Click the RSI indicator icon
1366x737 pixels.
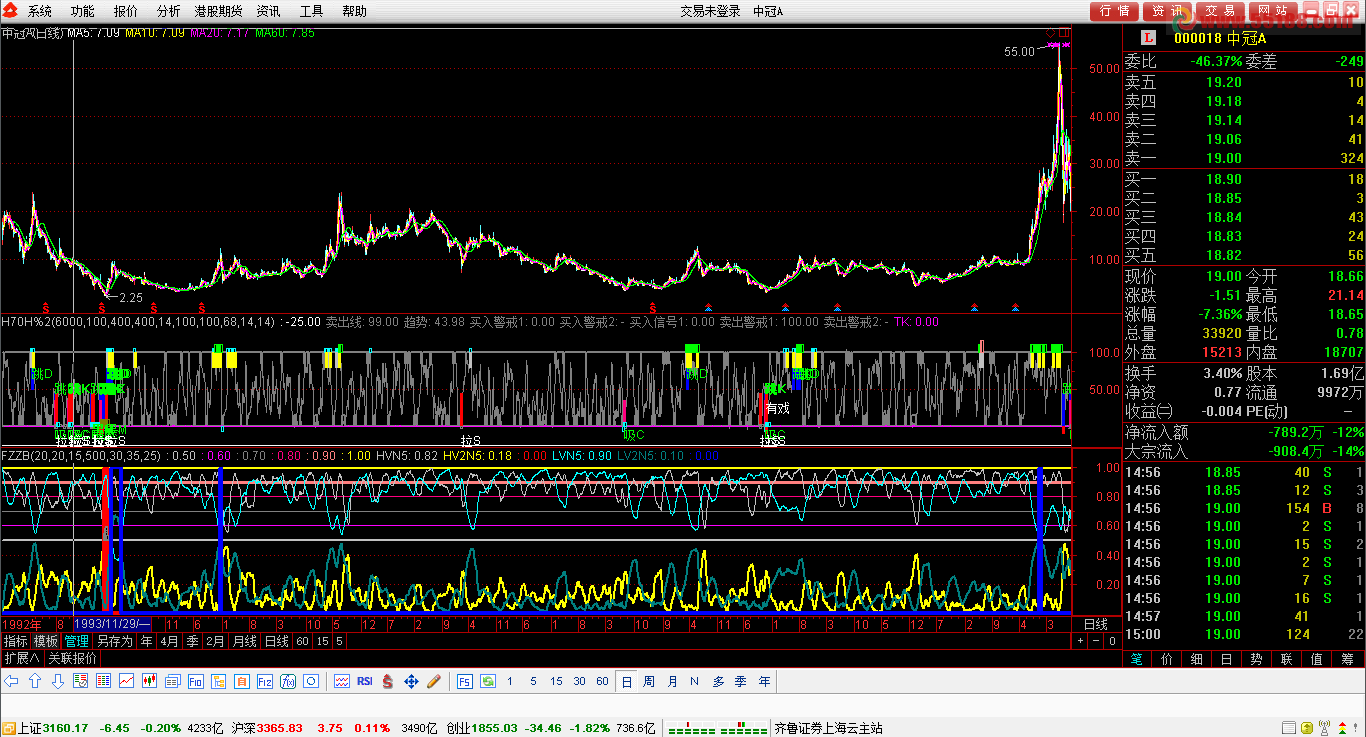365,681
